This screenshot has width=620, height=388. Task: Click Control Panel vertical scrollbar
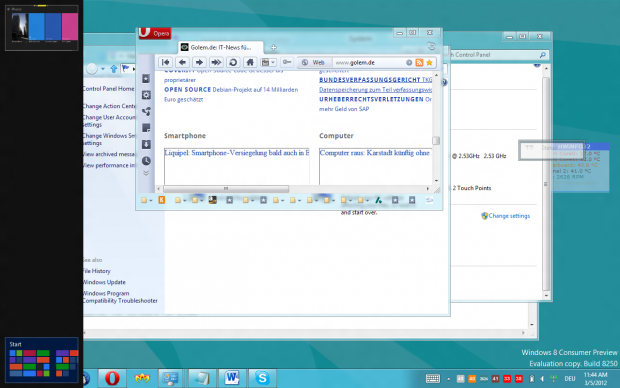point(546,183)
